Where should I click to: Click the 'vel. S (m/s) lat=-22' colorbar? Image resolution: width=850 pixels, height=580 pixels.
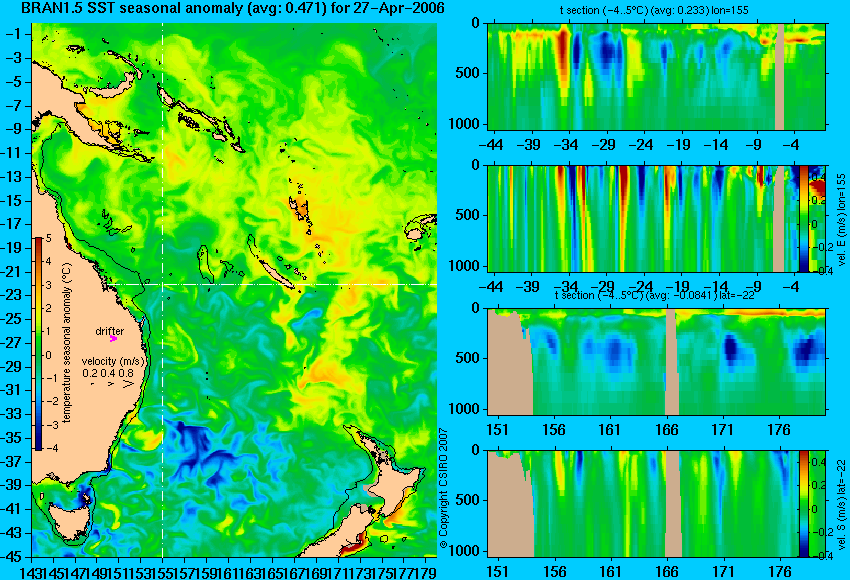(804, 504)
